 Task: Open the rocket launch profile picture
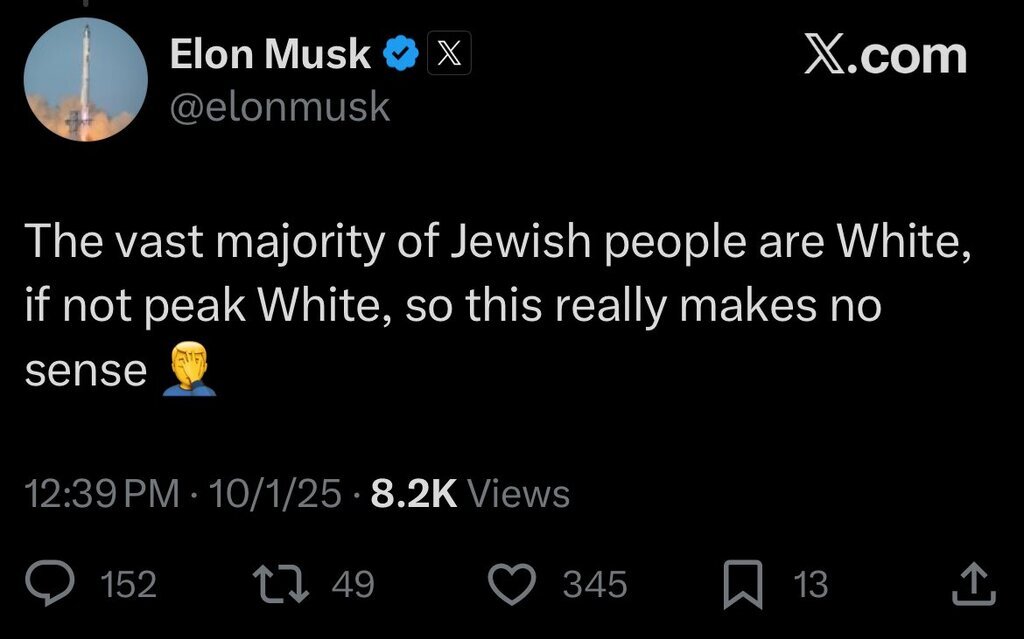(x=86, y=80)
